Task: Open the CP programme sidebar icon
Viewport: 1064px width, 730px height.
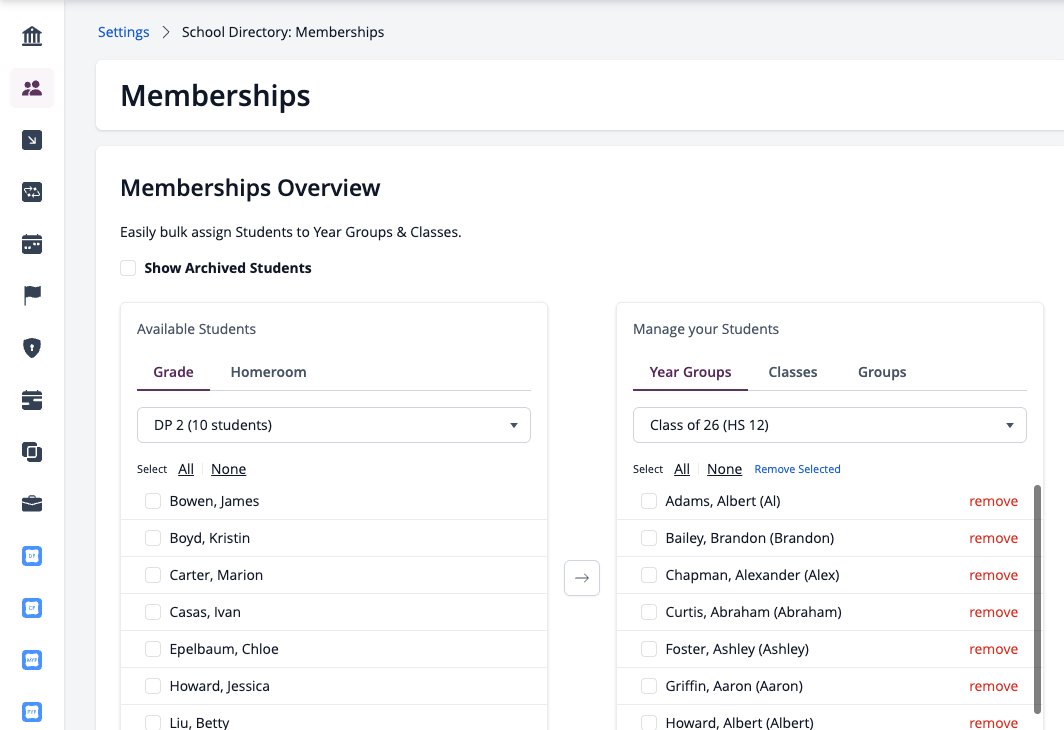Action: [x=32, y=608]
